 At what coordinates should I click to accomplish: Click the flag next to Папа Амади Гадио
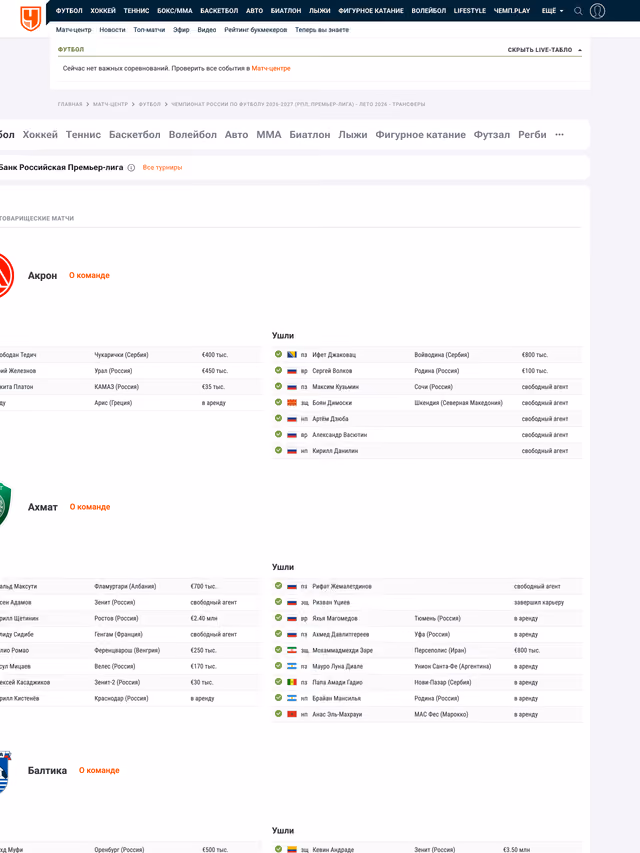pyautogui.click(x=292, y=682)
